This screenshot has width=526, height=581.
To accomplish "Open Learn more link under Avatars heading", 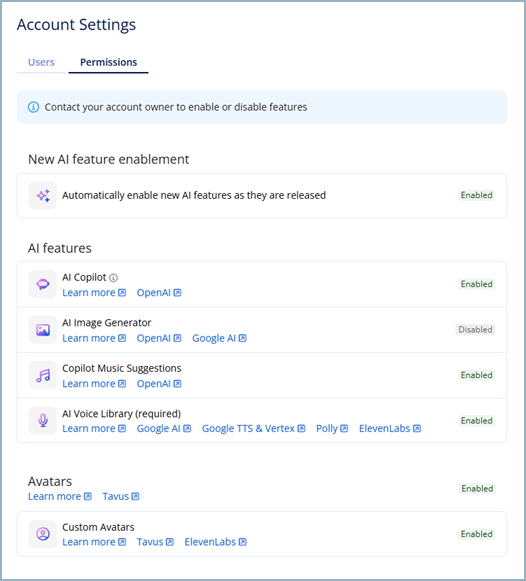I will coord(60,497).
